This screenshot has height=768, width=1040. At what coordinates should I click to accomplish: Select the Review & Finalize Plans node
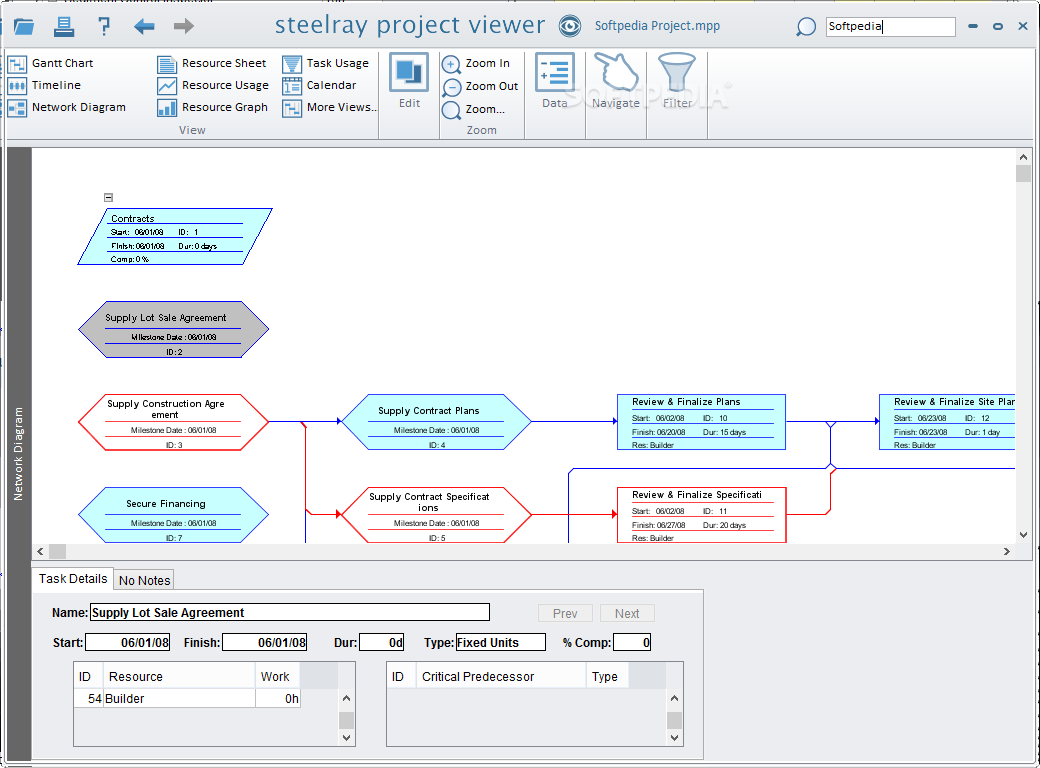point(701,422)
